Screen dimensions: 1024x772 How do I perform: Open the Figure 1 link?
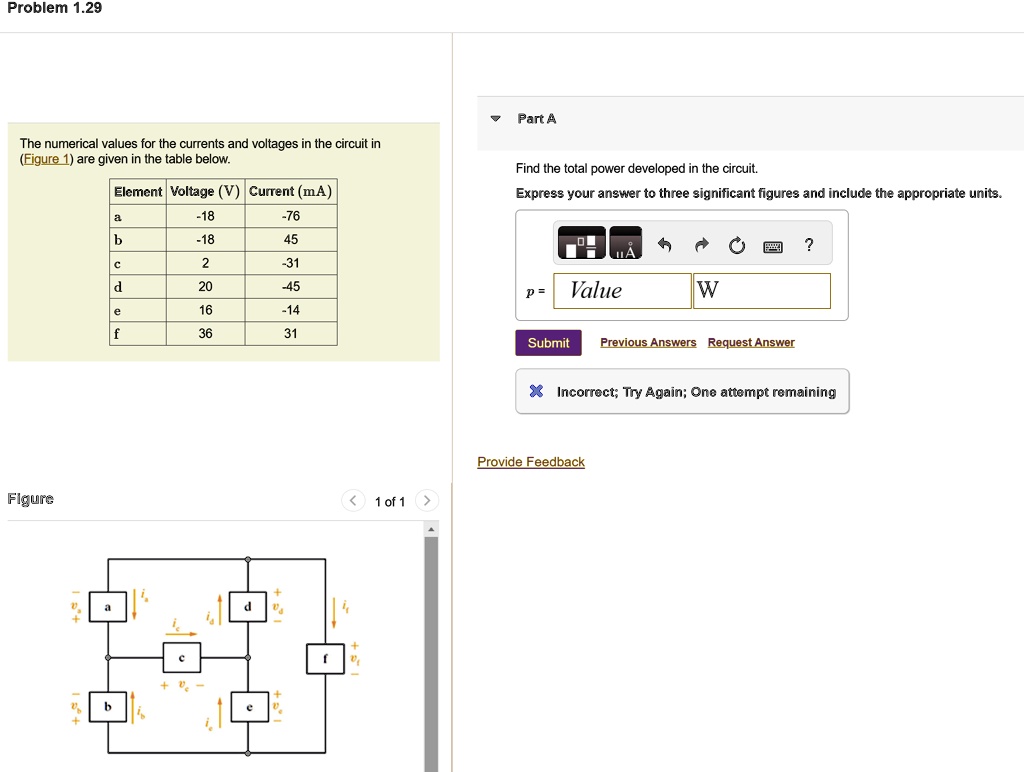pos(46,158)
